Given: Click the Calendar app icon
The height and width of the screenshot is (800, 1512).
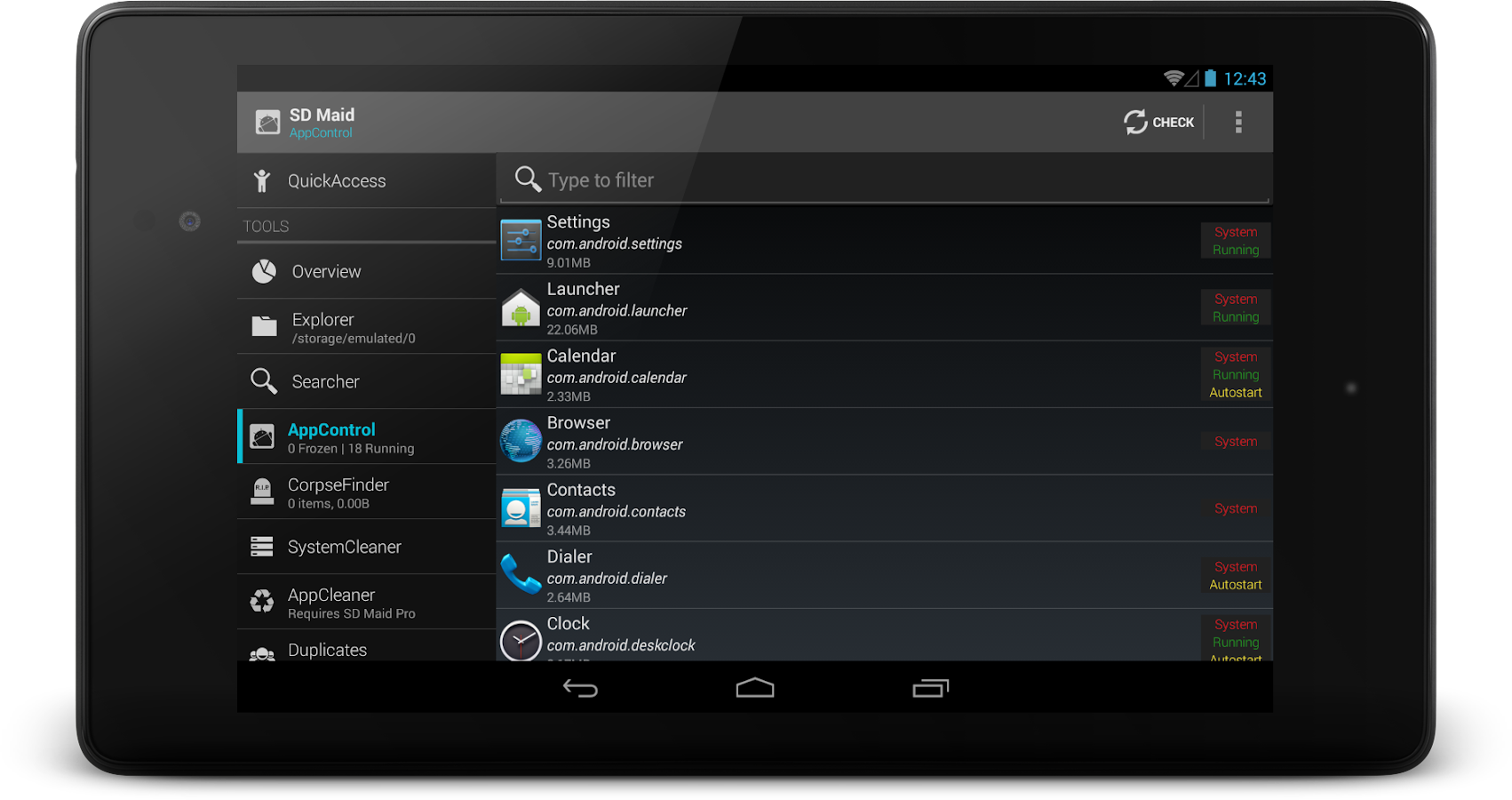Looking at the screenshot, I should [521, 374].
